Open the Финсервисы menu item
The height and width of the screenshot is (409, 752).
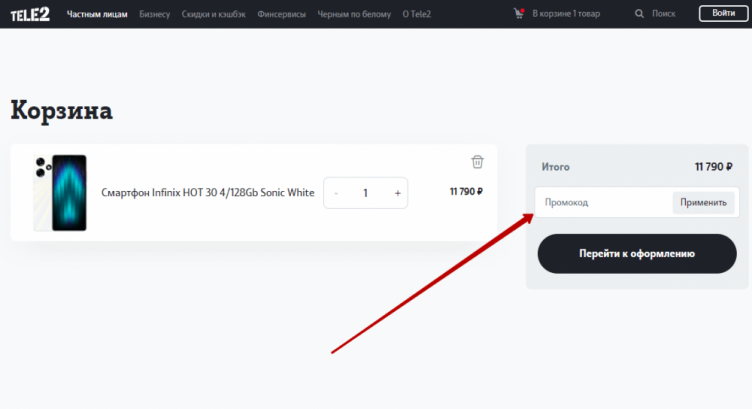tap(281, 14)
